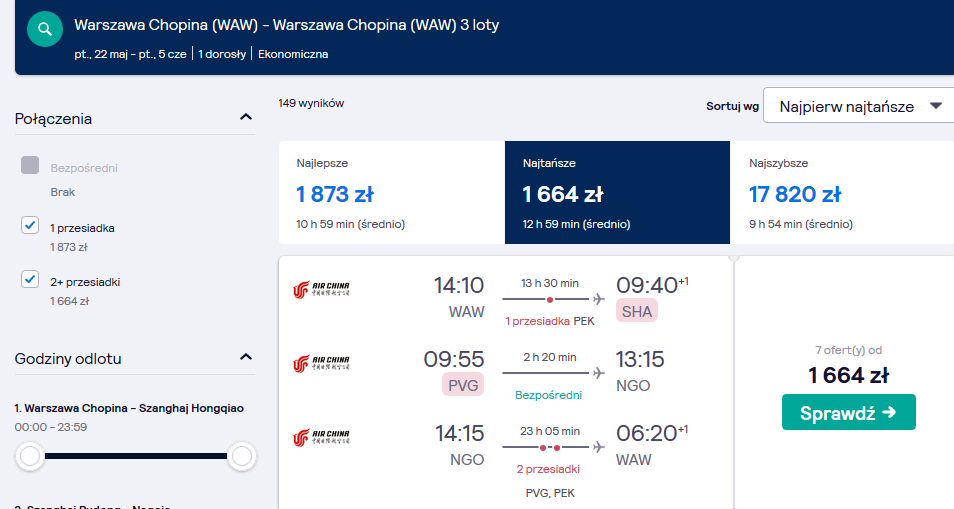Viewport: 954px width, 509px height.
Task: Select the Najtańsze 1 664 zł tab
Action: [618, 193]
